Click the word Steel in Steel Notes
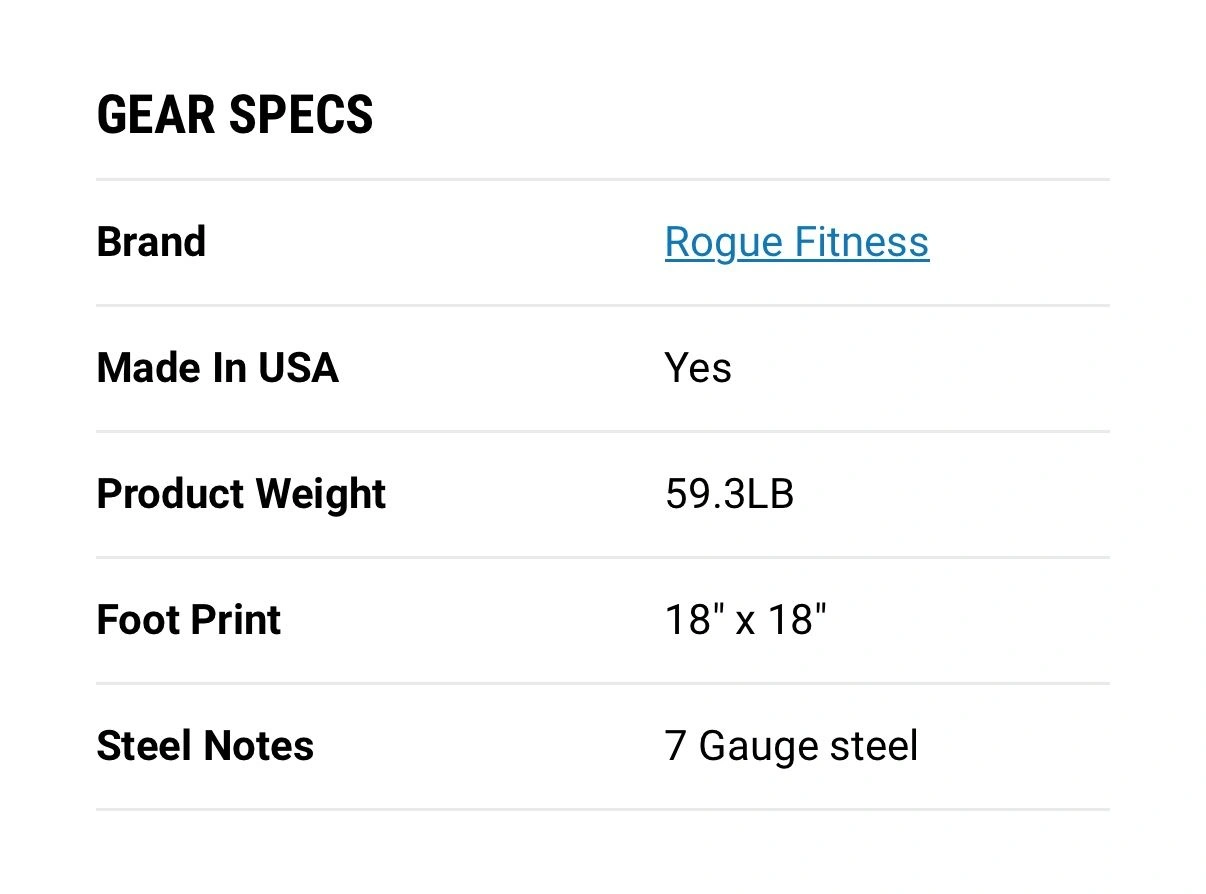The image size is (1206, 894). (x=145, y=746)
